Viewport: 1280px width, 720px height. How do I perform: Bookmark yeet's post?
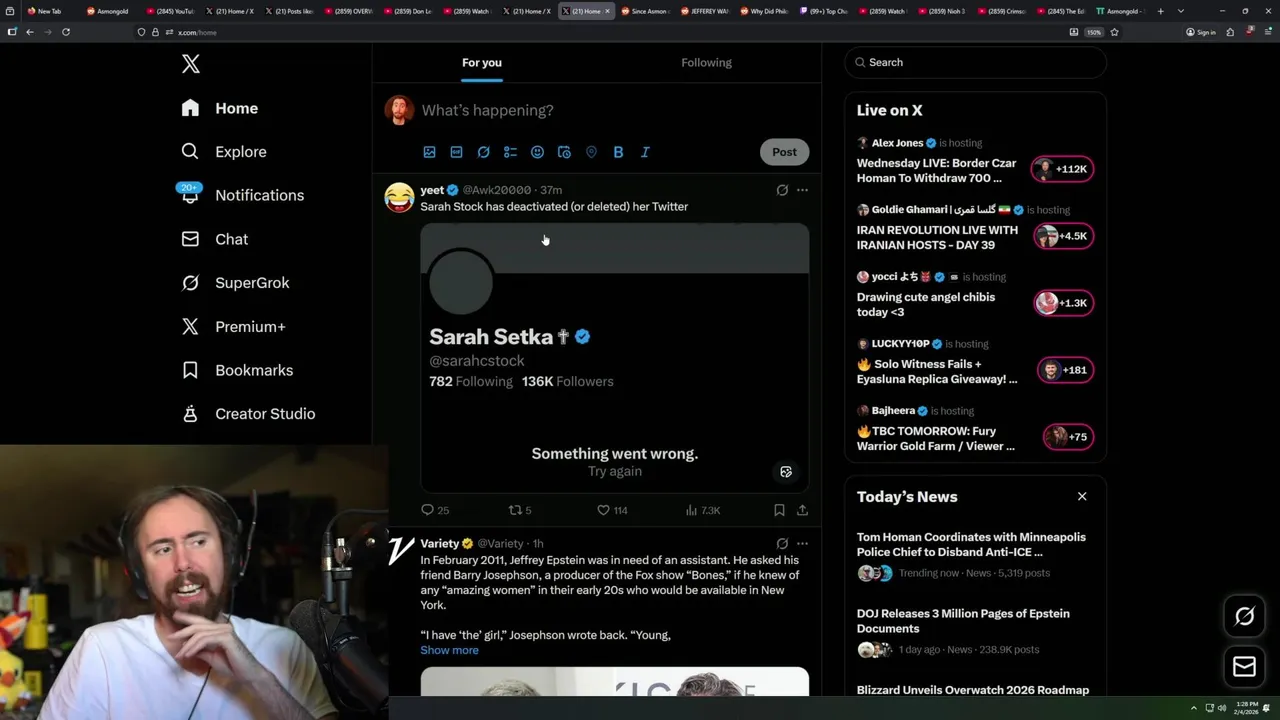click(779, 510)
